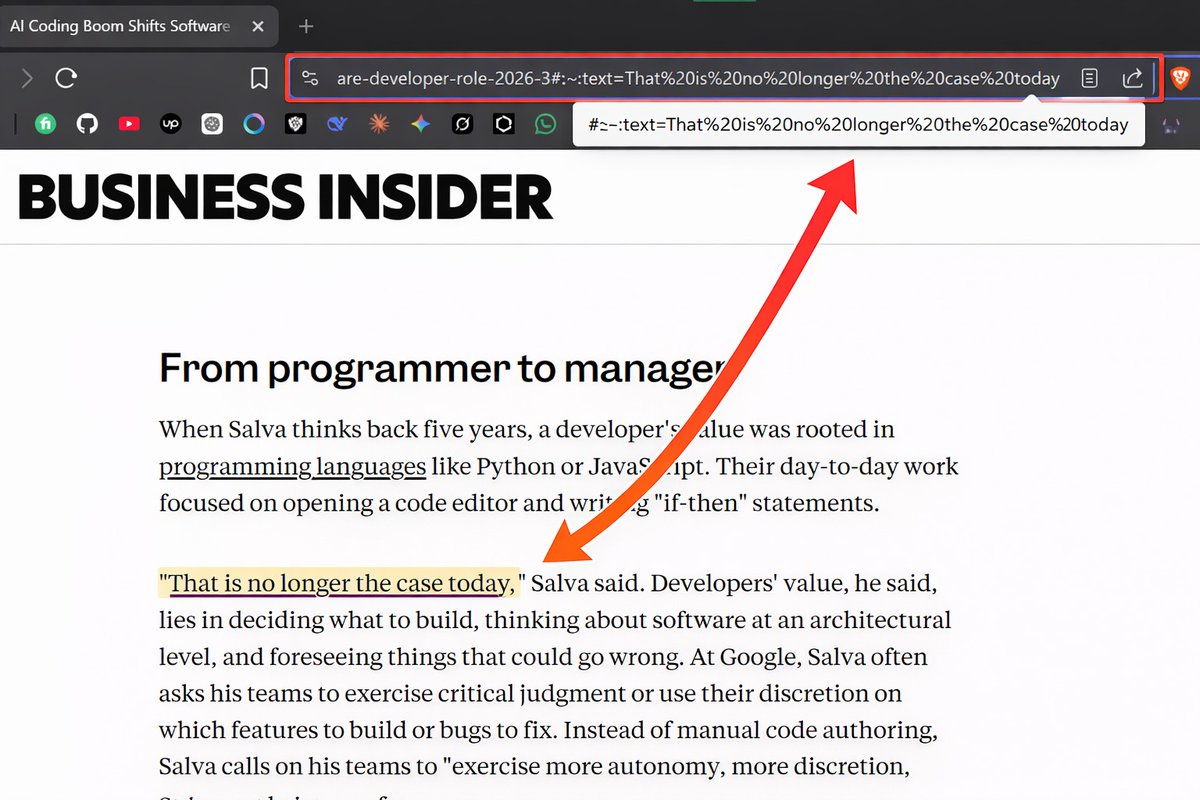
Task: Open the WhatsApp bookmark
Action: point(545,124)
